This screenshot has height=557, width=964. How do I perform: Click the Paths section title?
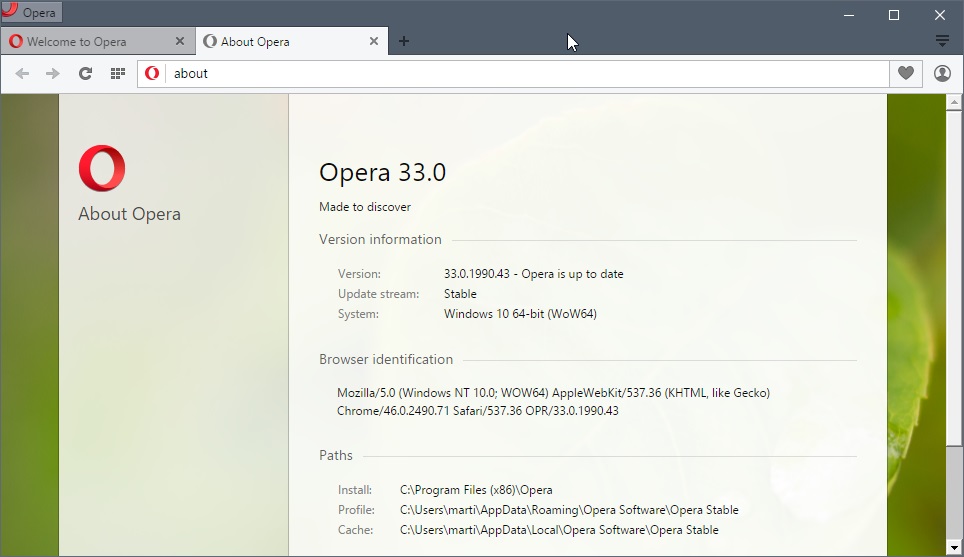[336, 455]
